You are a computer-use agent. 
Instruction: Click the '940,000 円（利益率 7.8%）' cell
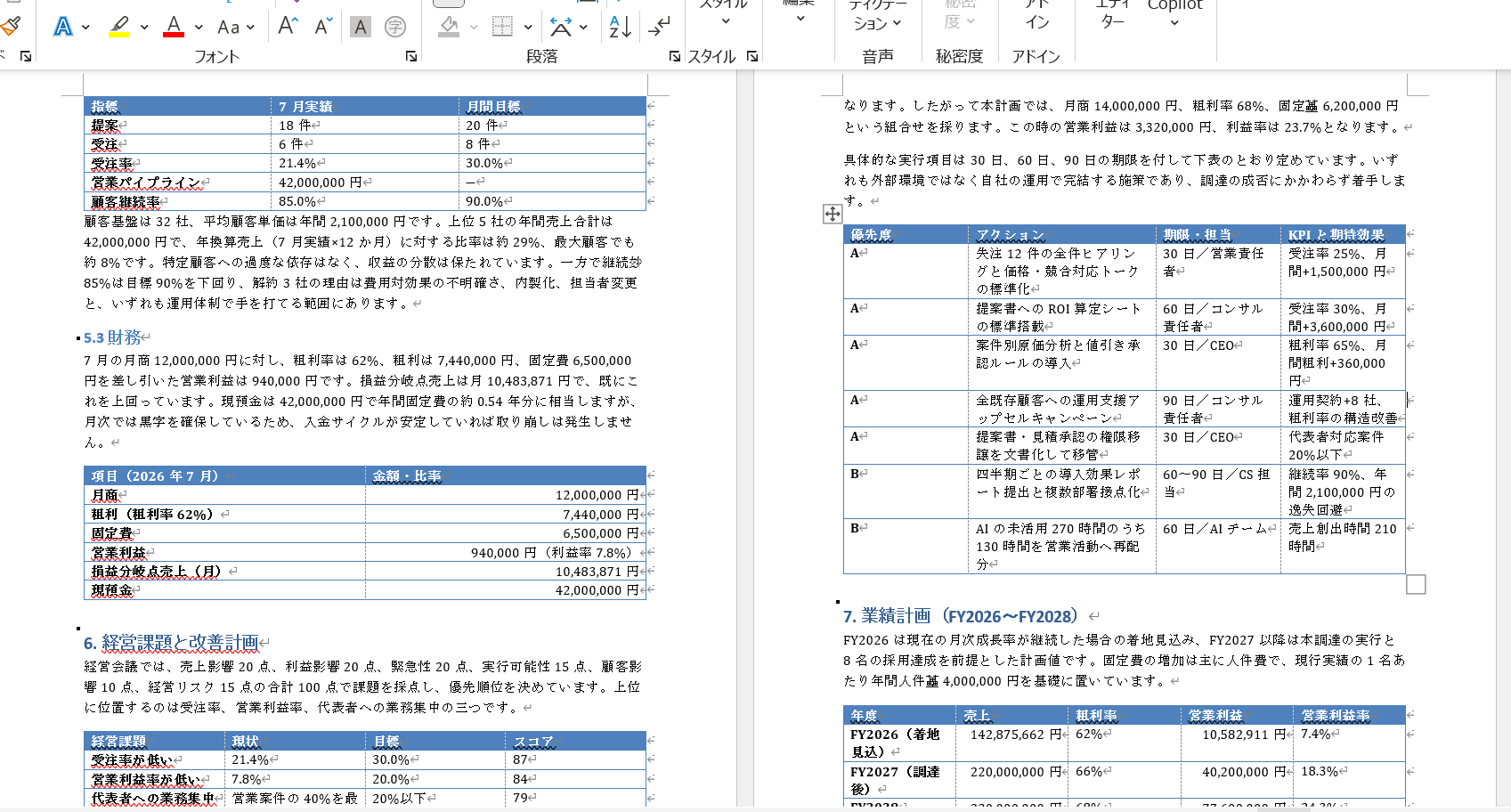click(x=505, y=553)
